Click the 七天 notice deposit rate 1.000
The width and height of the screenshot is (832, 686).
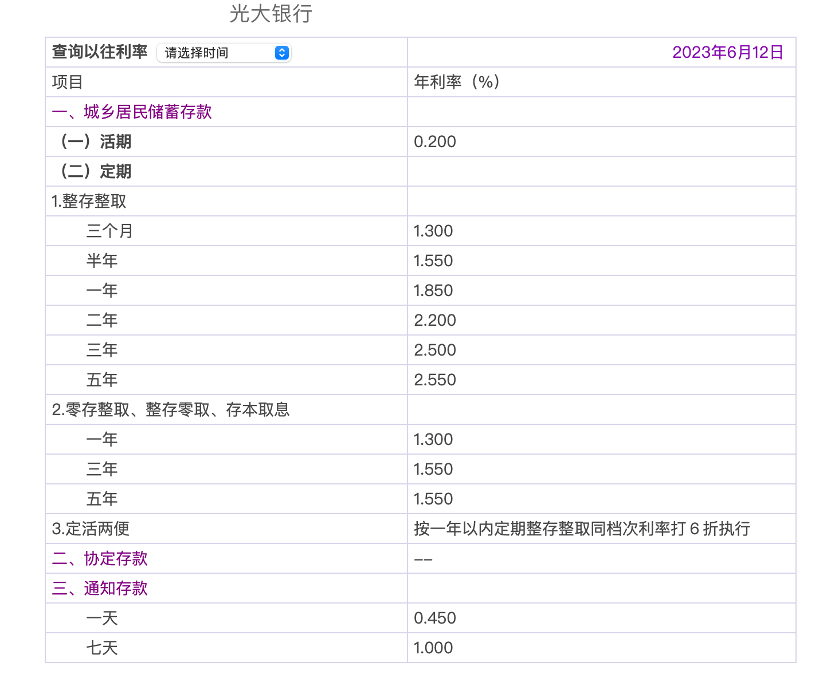click(433, 648)
